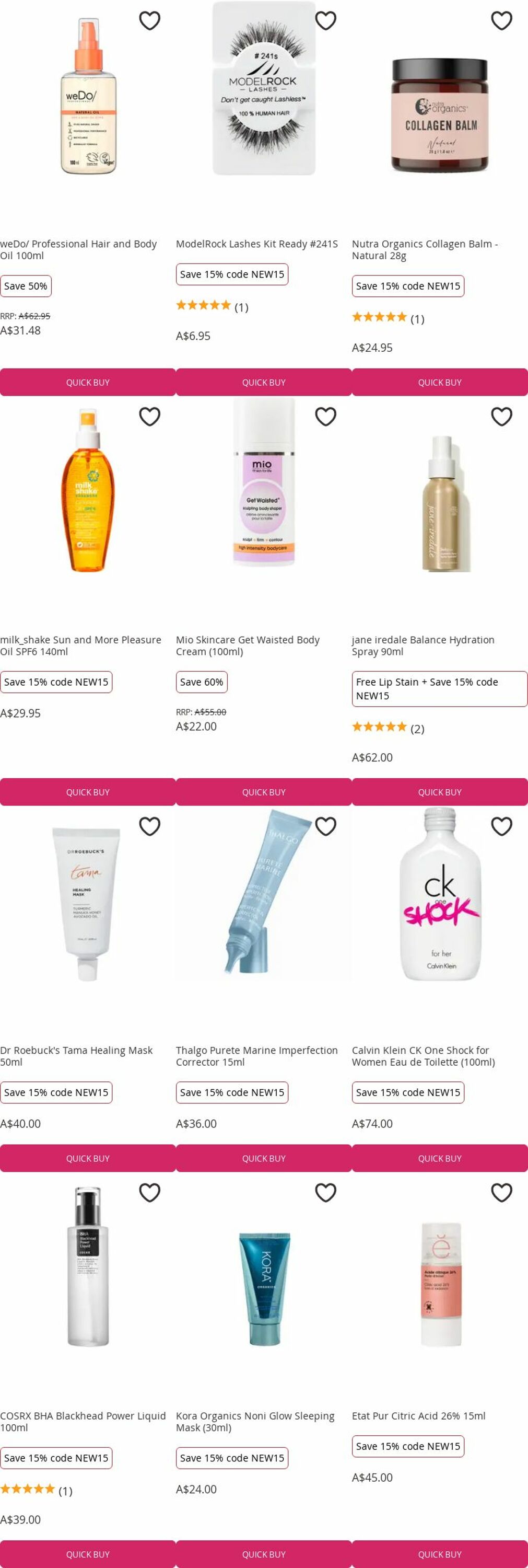Toggle heart on Dr Roebuck's Tama Healing Mask
Image resolution: width=528 pixels, height=1568 pixels.
click(x=150, y=826)
